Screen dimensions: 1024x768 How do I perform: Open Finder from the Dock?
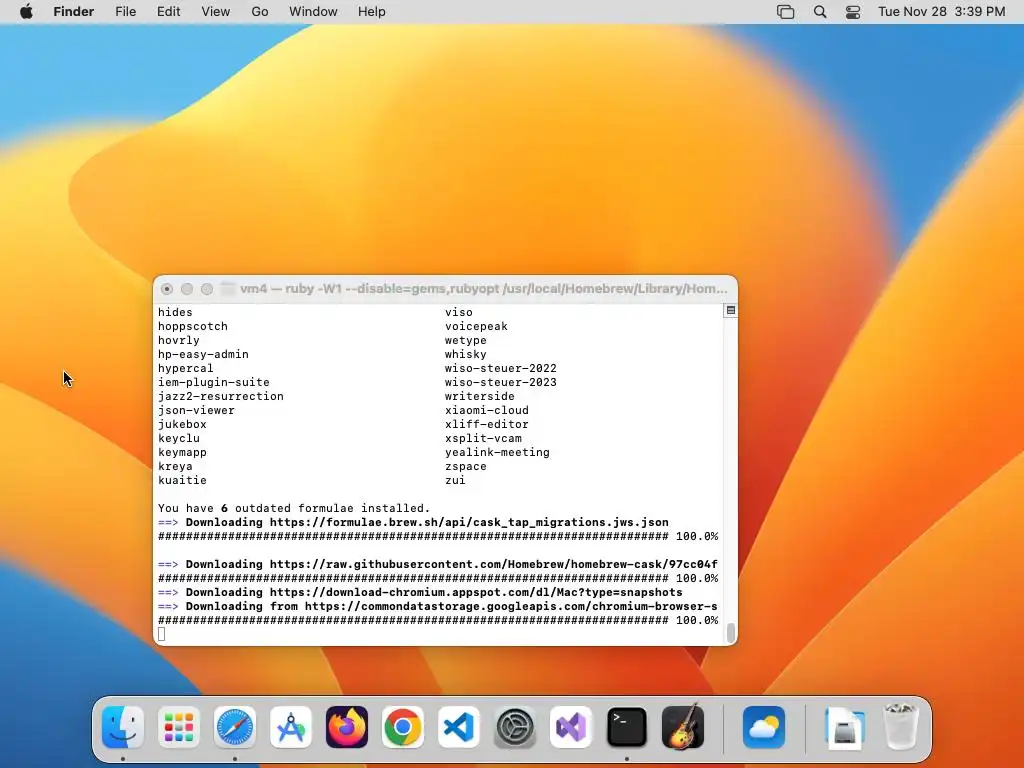tap(123, 727)
